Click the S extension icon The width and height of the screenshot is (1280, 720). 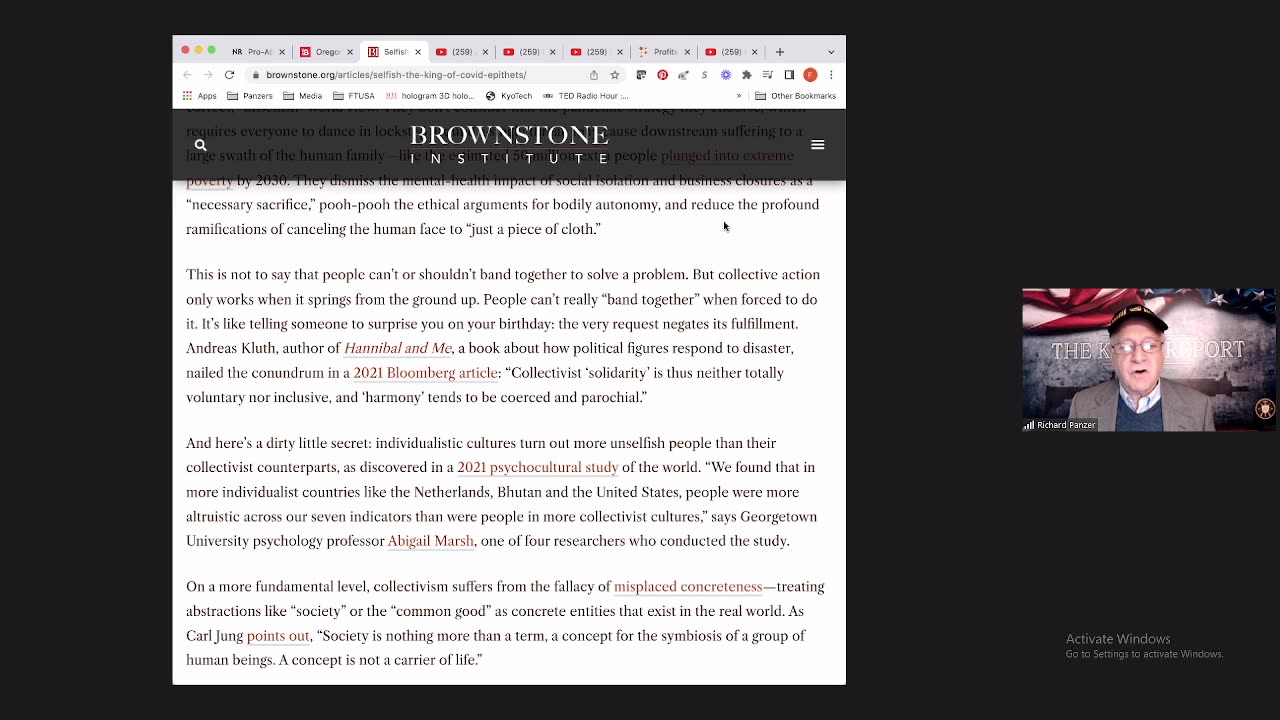click(x=704, y=75)
